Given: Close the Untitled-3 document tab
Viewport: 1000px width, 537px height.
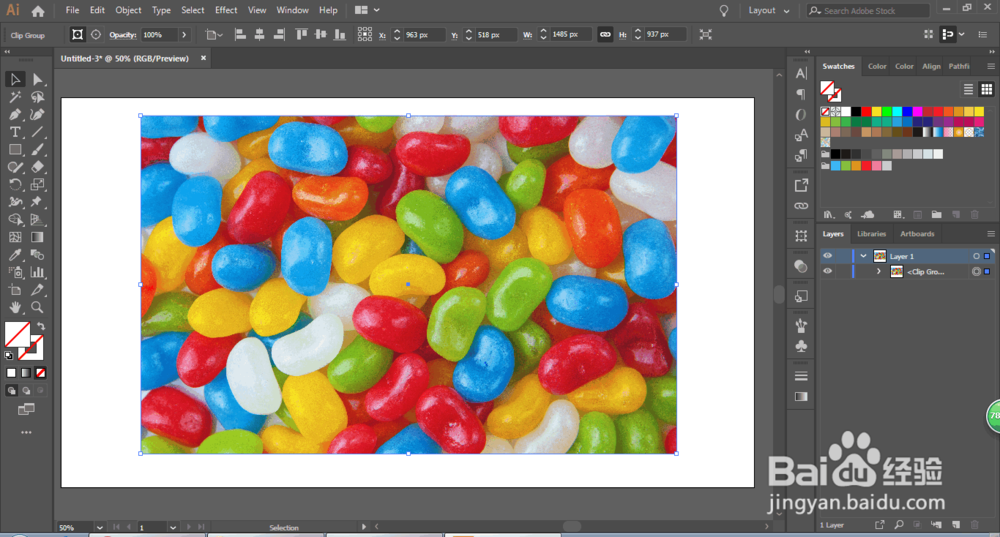Looking at the screenshot, I should [x=203, y=58].
